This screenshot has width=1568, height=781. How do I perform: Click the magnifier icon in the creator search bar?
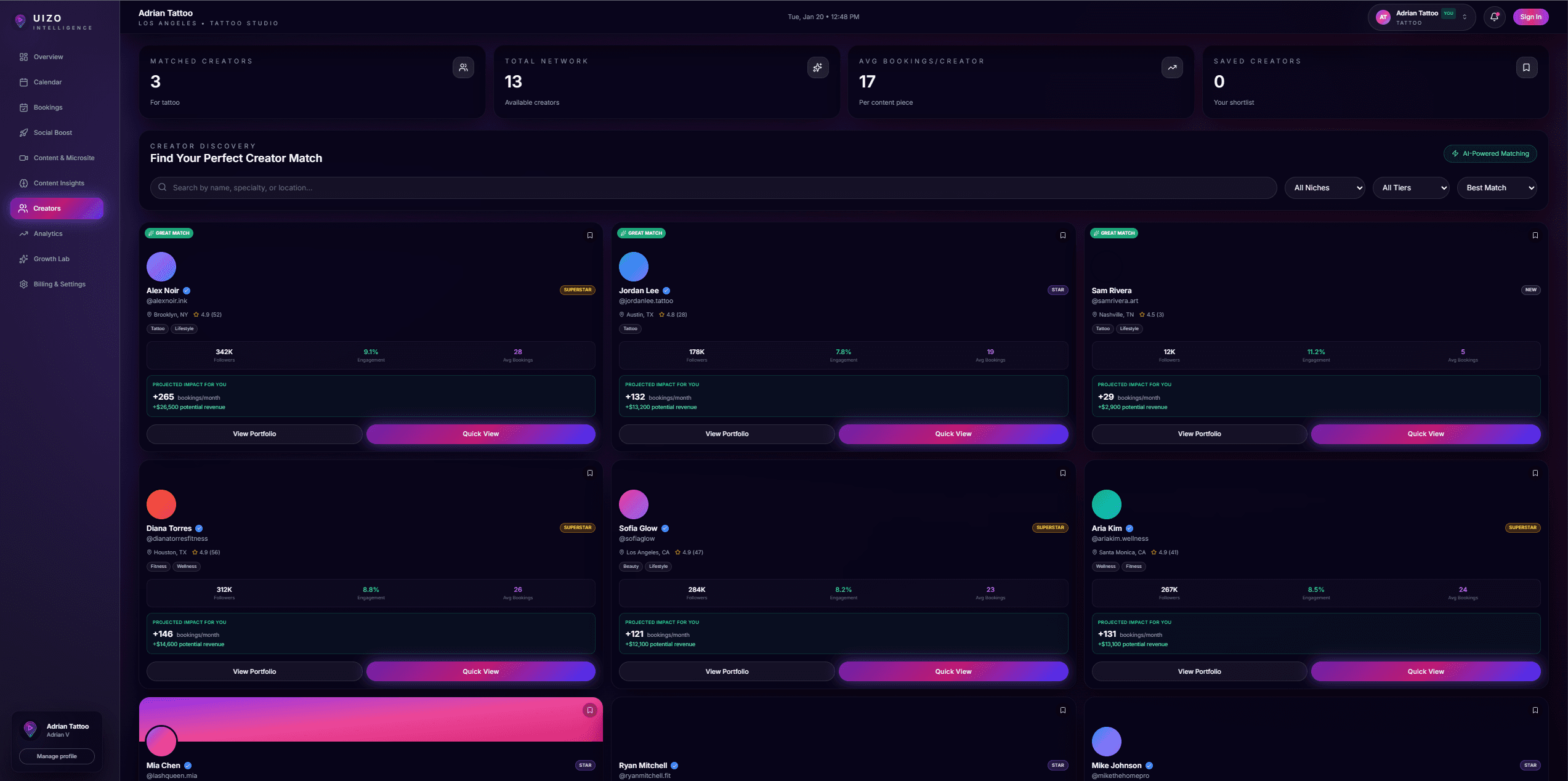(x=161, y=187)
